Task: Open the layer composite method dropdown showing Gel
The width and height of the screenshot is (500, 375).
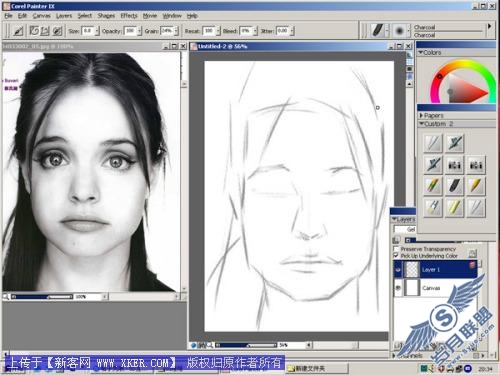Action: (405, 229)
